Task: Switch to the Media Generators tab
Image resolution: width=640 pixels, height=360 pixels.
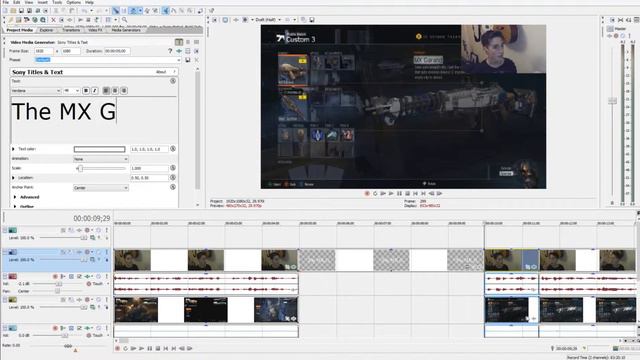Action: click(126, 30)
